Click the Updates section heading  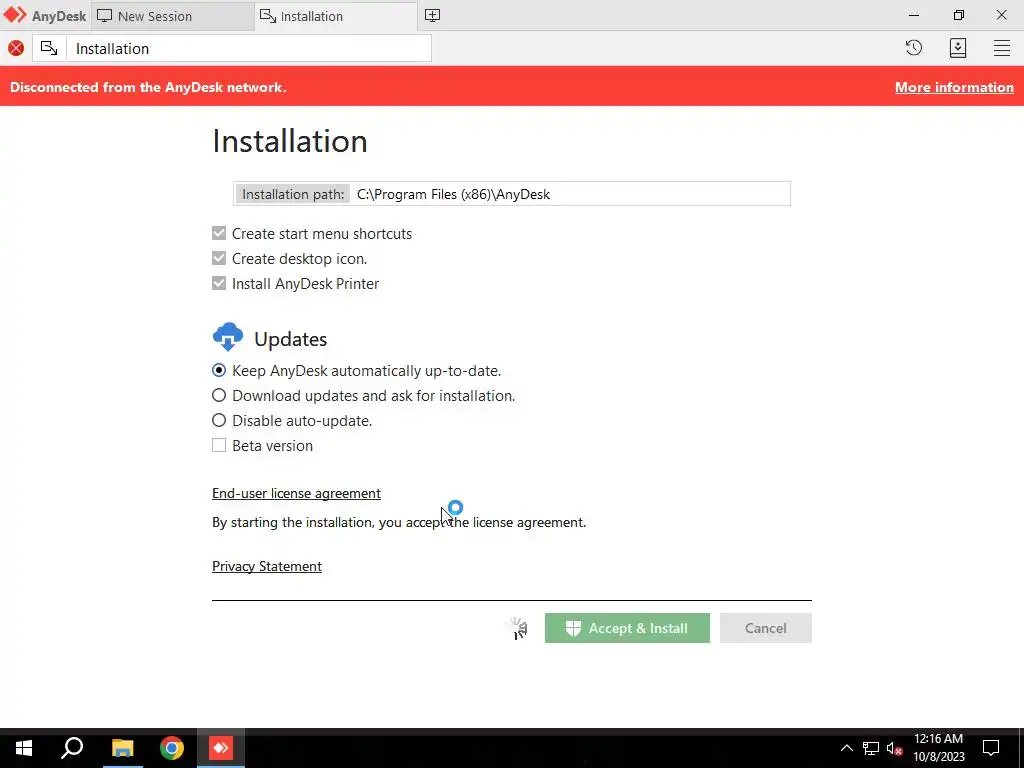[x=291, y=339]
